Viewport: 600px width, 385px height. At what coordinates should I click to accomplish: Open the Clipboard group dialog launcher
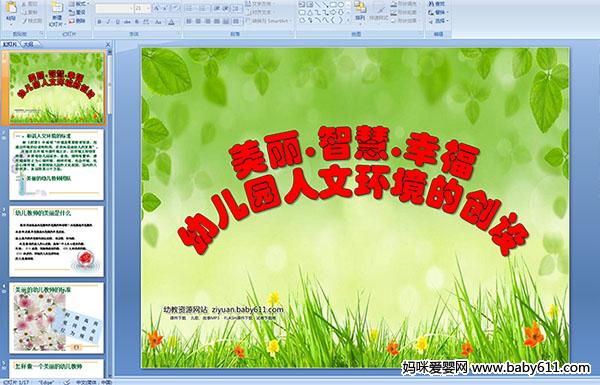click(x=41, y=34)
